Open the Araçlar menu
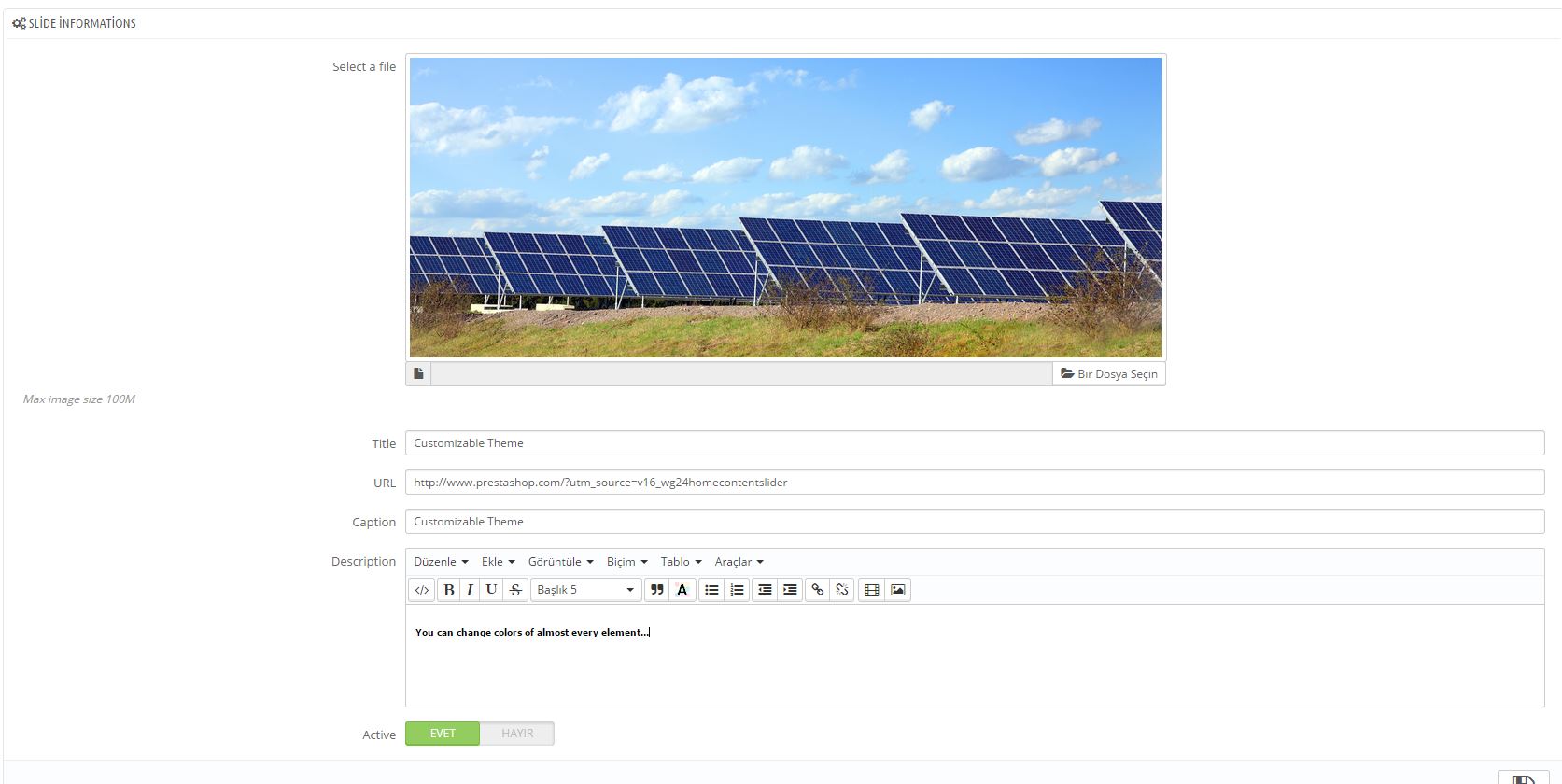The image size is (1562, 784). [739, 562]
